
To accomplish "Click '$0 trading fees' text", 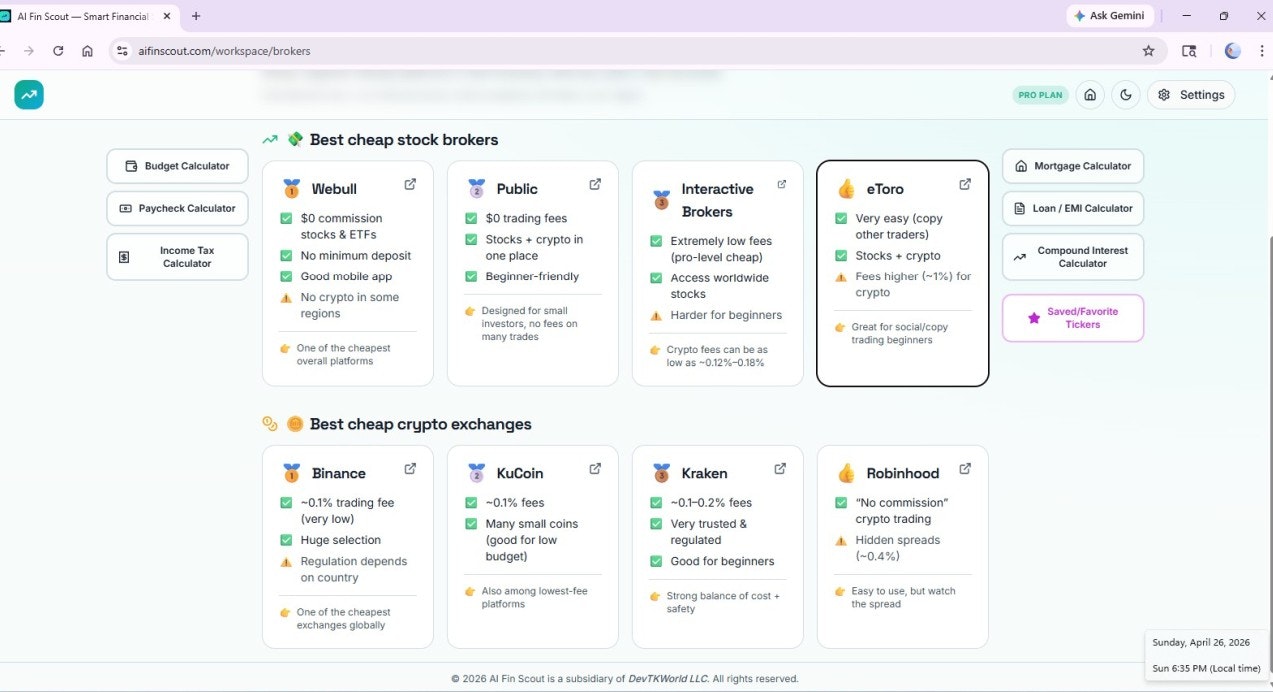I will [525, 218].
